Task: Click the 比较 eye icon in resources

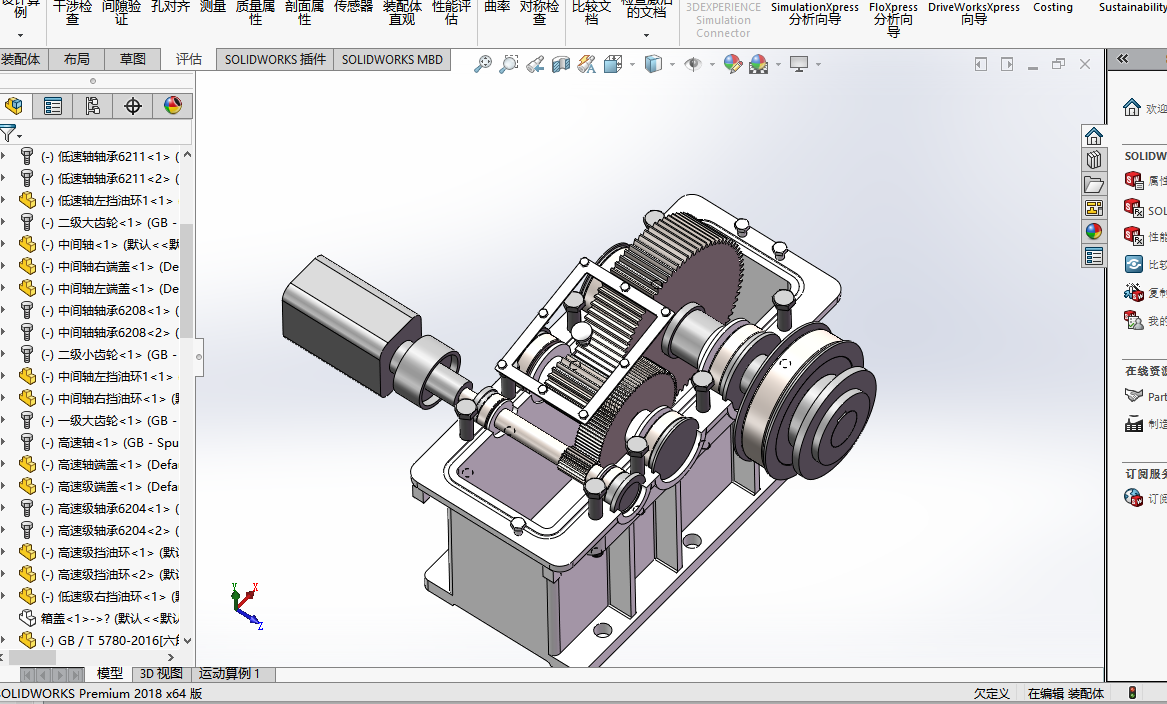Action: [1134, 264]
